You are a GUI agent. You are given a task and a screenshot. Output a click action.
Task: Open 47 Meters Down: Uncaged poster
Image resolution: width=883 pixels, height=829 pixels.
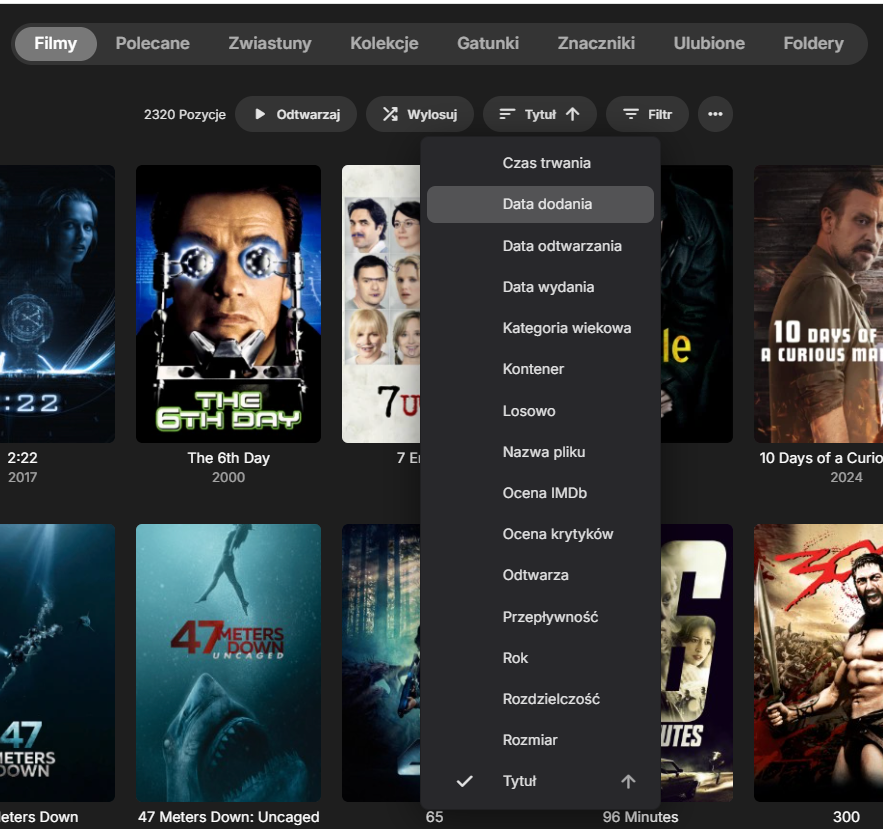pyautogui.click(x=229, y=663)
